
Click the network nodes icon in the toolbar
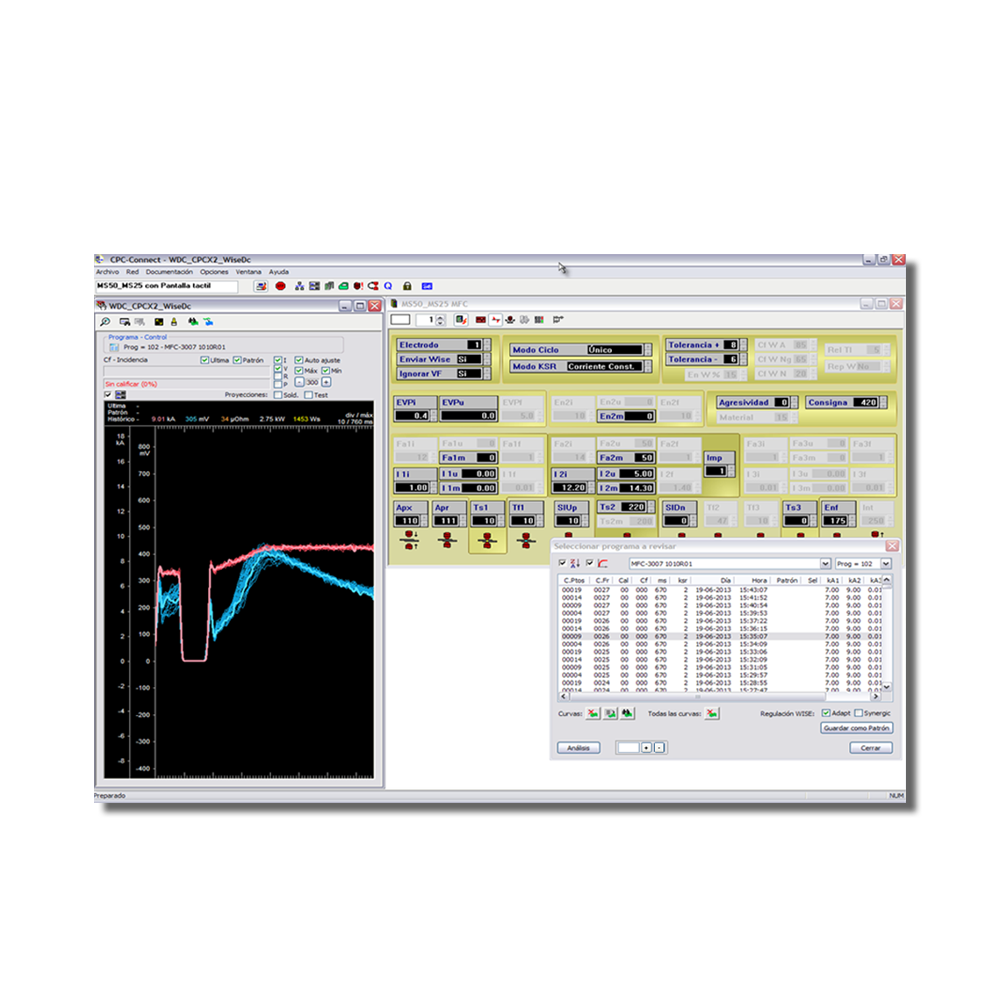[299, 287]
